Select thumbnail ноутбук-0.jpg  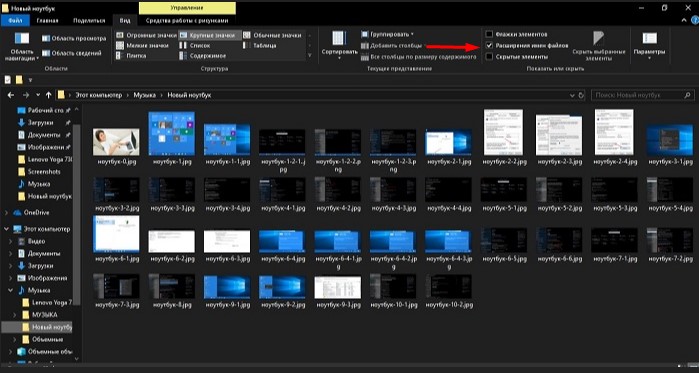click(116, 142)
